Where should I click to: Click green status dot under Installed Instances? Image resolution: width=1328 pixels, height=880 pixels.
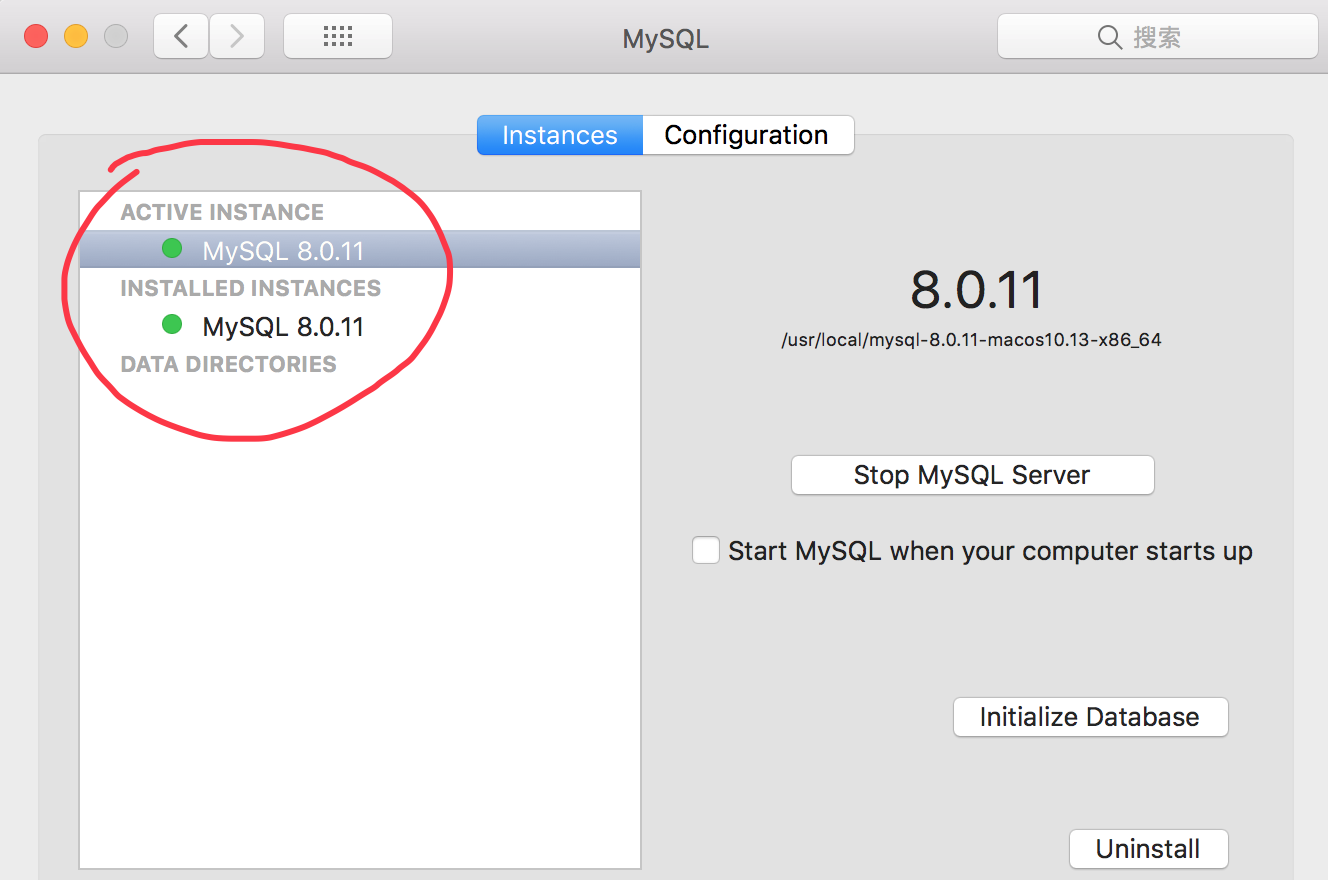coord(172,324)
